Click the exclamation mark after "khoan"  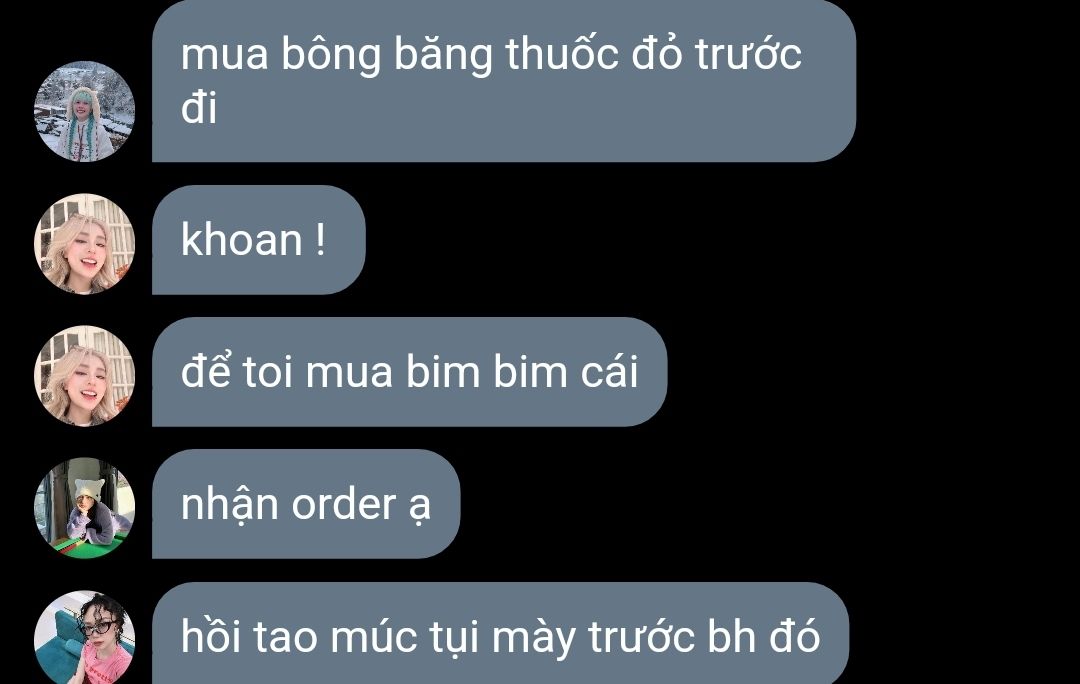[x=320, y=240]
